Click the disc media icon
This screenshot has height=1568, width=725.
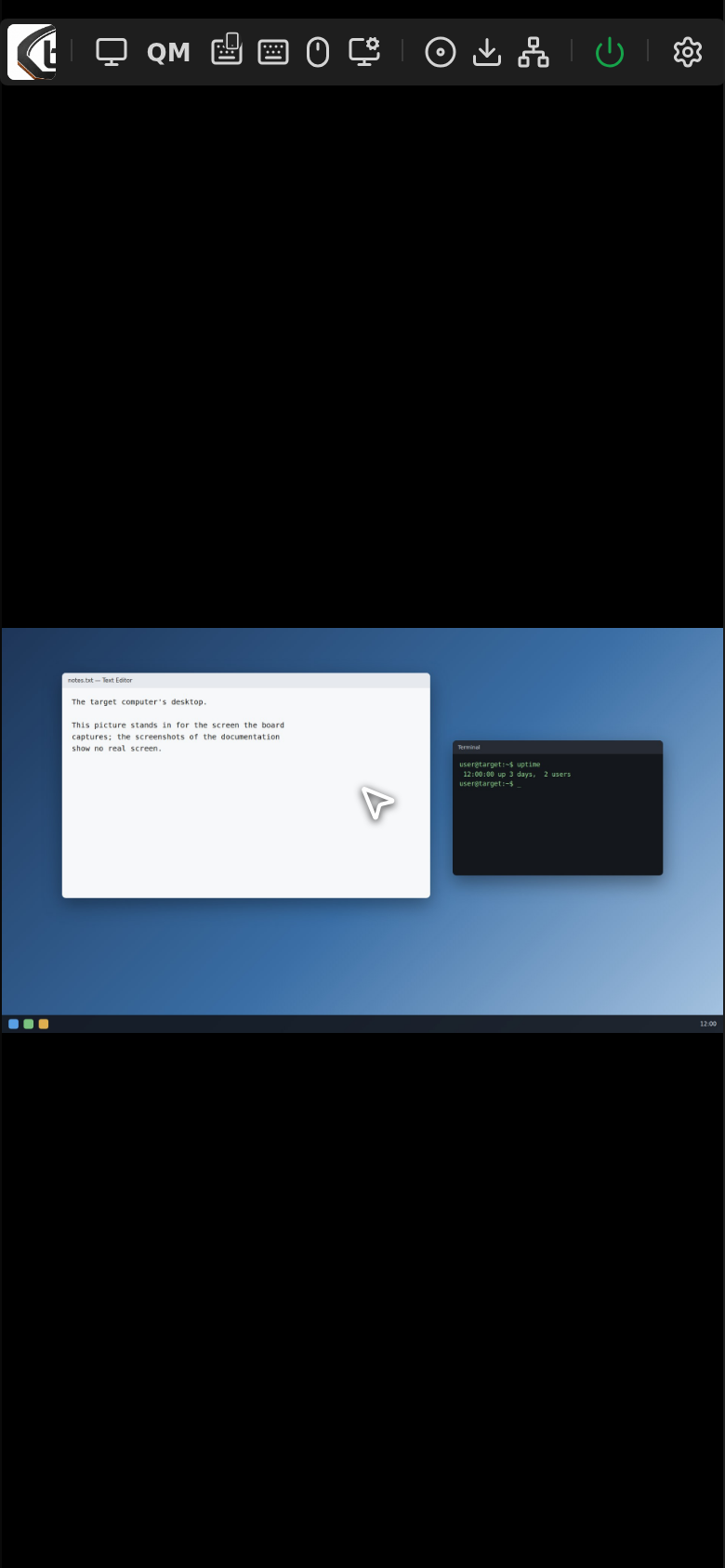(x=441, y=52)
